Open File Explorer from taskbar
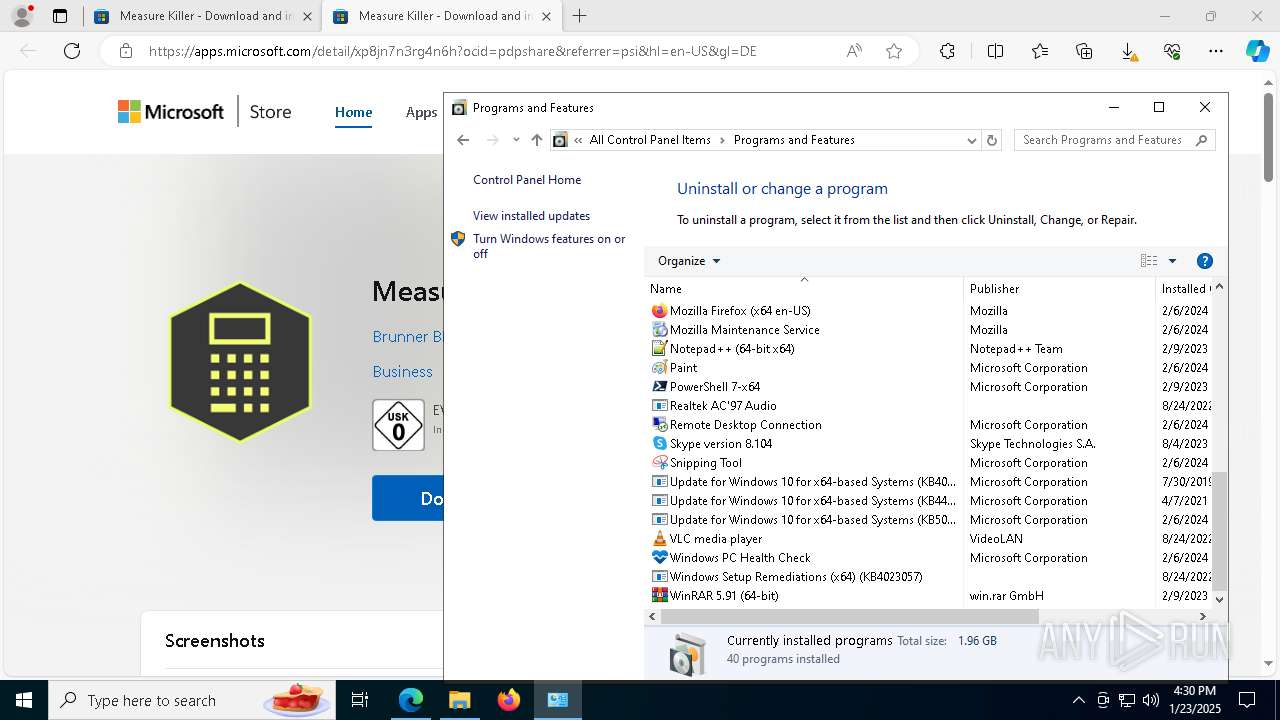The height and width of the screenshot is (720, 1280). (459, 700)
